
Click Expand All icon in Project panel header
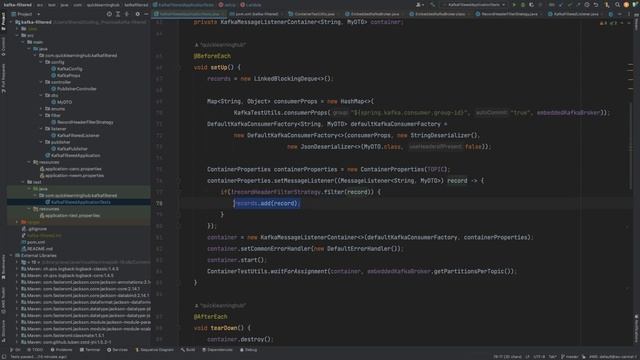point(118,14)
